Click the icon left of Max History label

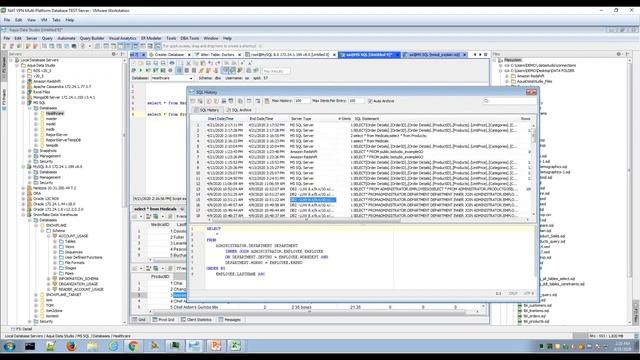(267, 101)
